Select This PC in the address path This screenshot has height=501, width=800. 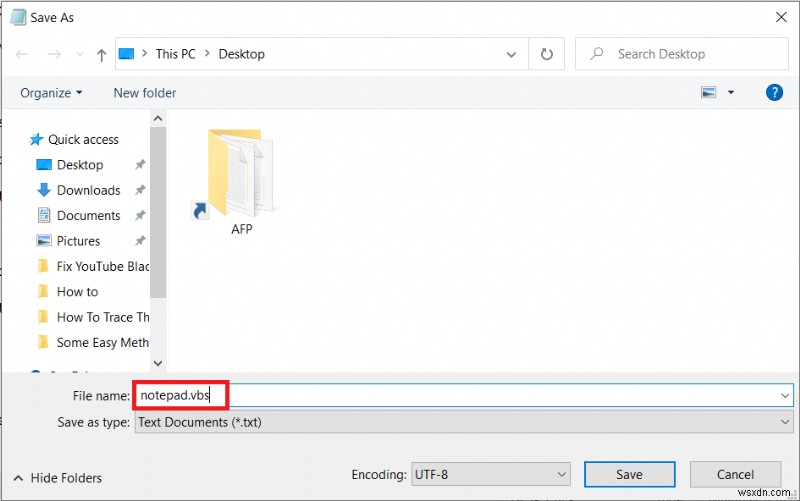[x=176, y=54]
